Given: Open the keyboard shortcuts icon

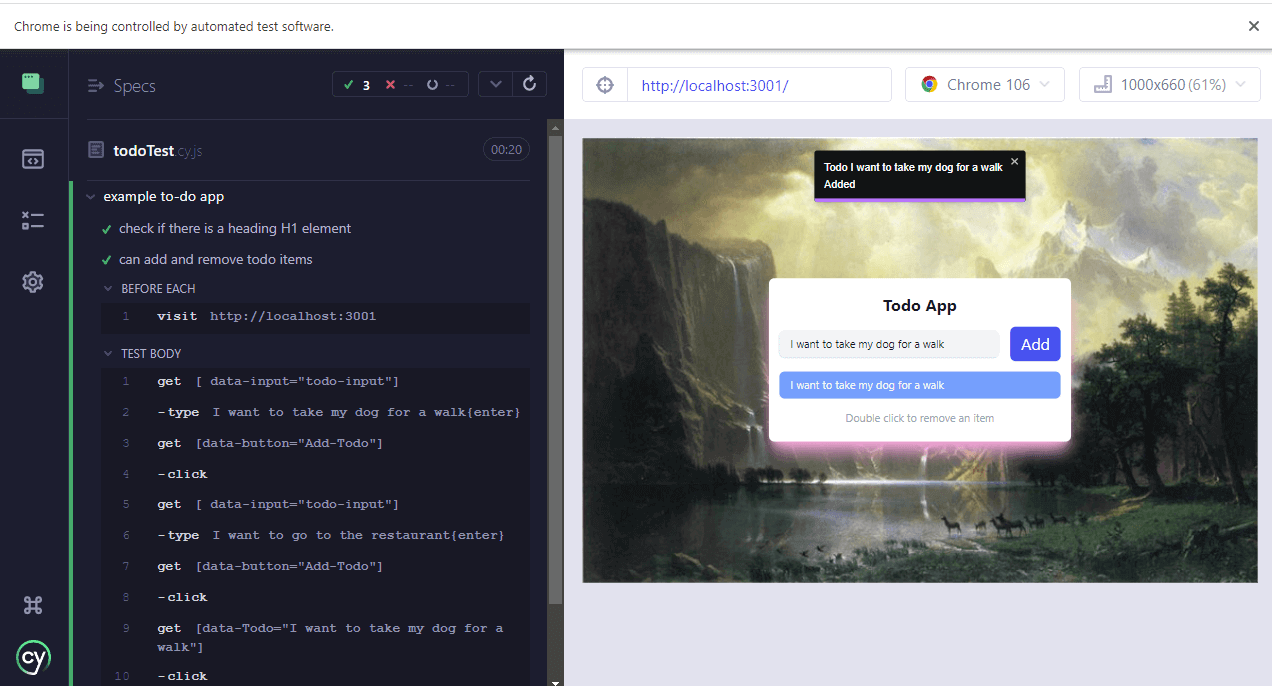Looking at the screenshot, I should (x=33, y=604).
